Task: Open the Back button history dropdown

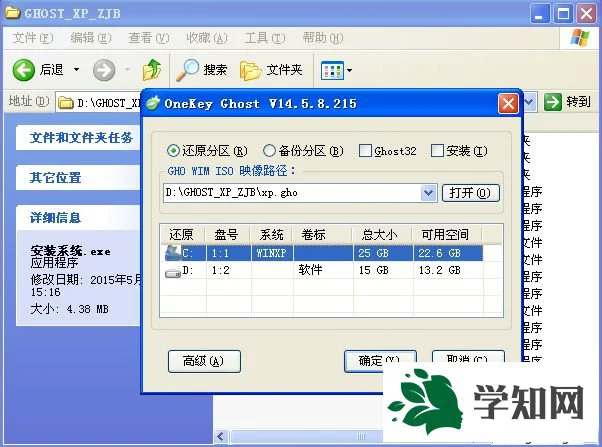Action: [76, 70]
